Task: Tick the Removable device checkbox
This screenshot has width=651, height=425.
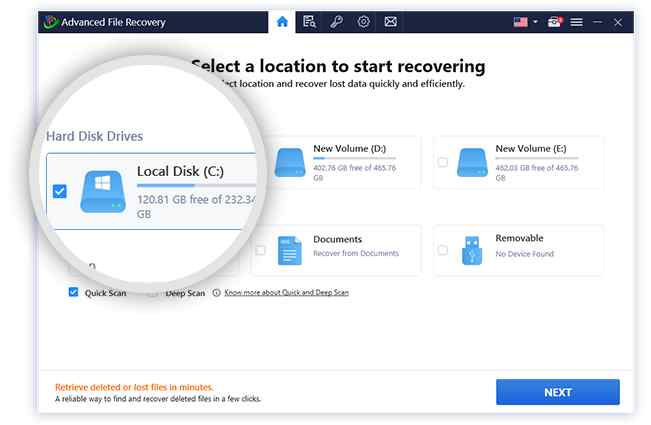Action: (x=442, y=250)
